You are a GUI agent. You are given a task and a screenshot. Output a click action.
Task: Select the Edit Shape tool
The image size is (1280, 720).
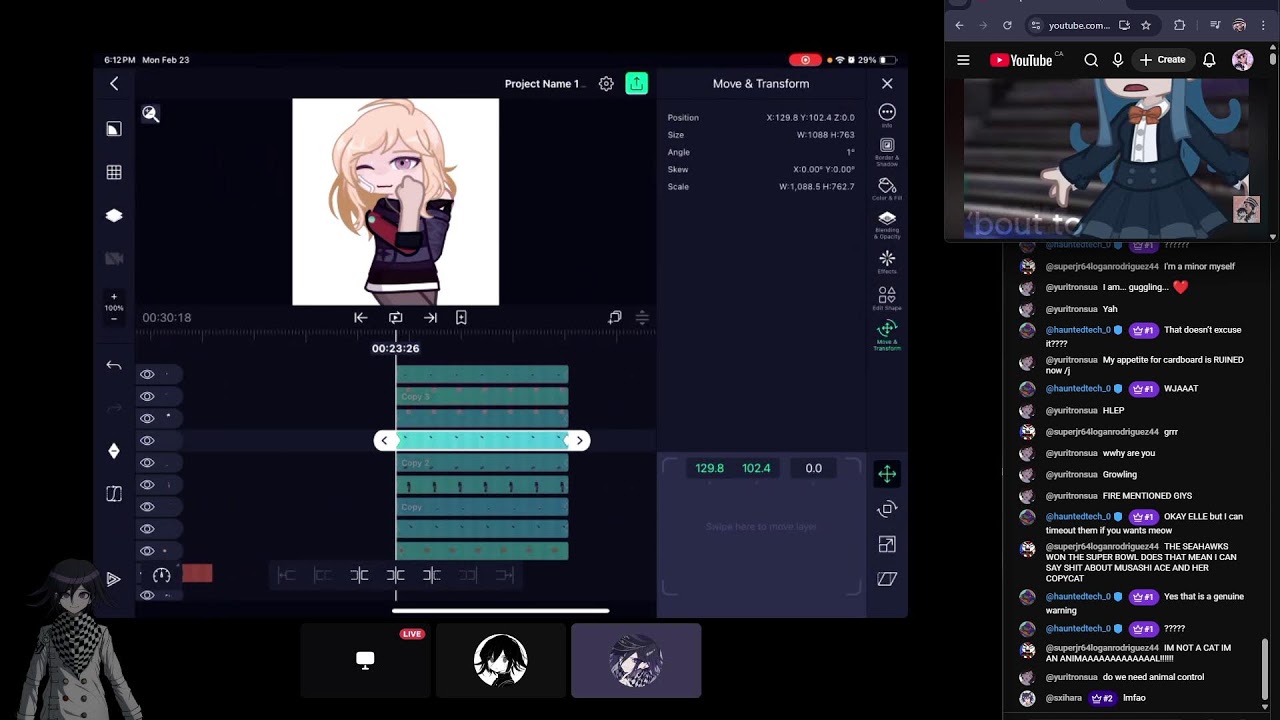[x=887, y=298]
